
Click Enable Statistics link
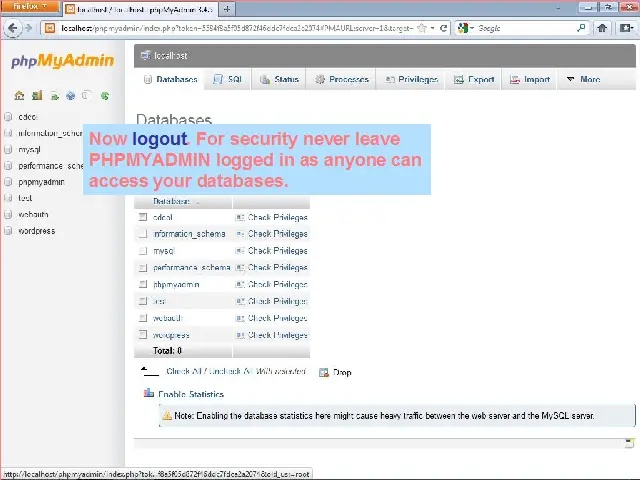pos(191,394)
